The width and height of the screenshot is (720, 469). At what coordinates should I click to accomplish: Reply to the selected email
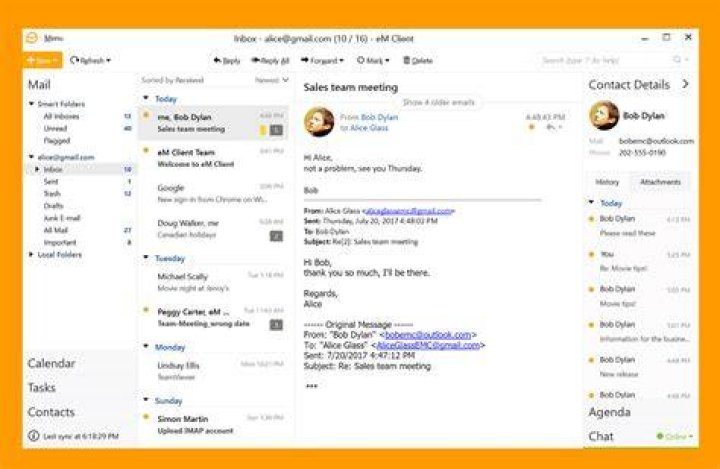227,60
